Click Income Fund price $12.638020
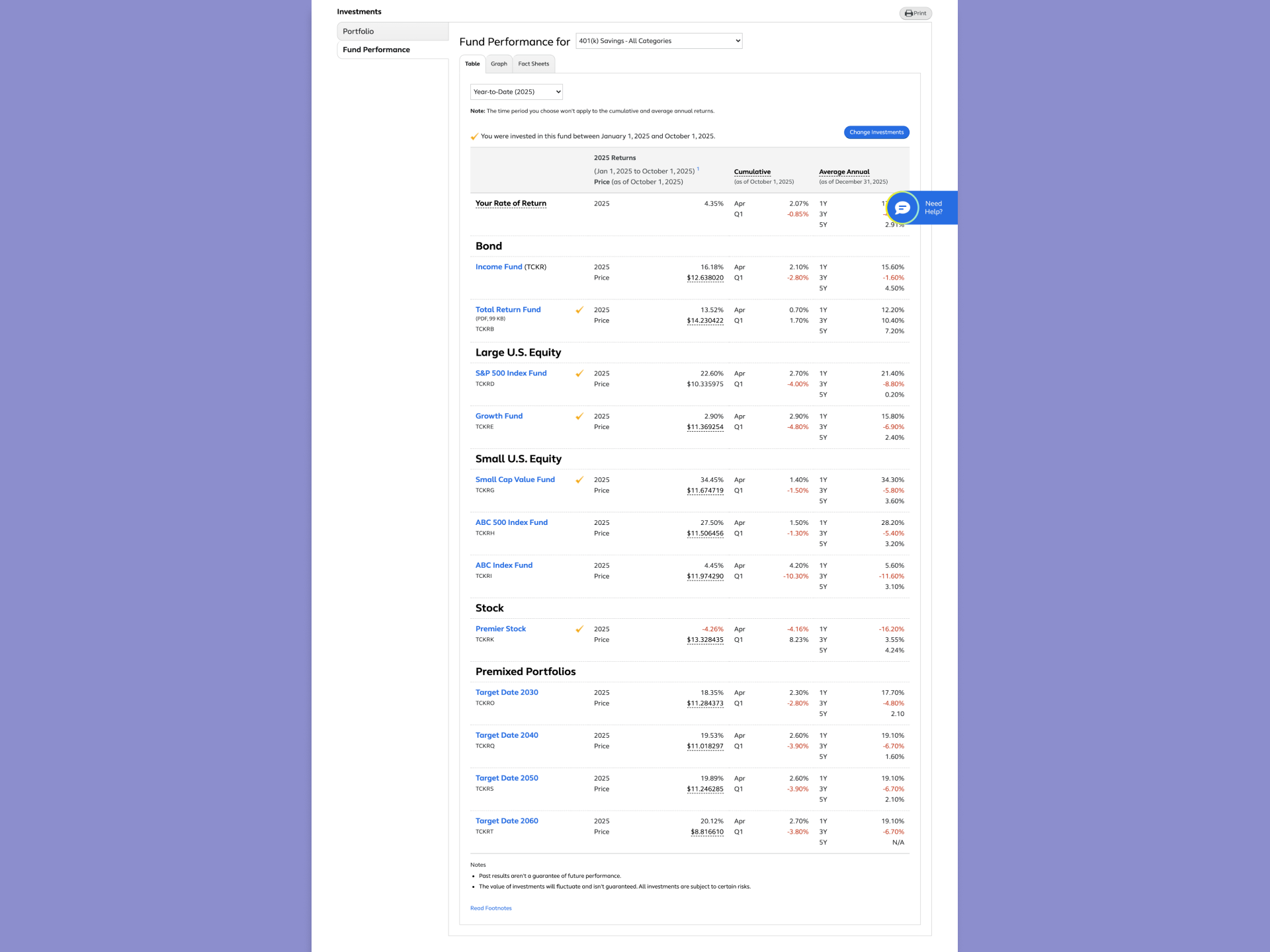The image size is (1270, 952). click(705, 278)
